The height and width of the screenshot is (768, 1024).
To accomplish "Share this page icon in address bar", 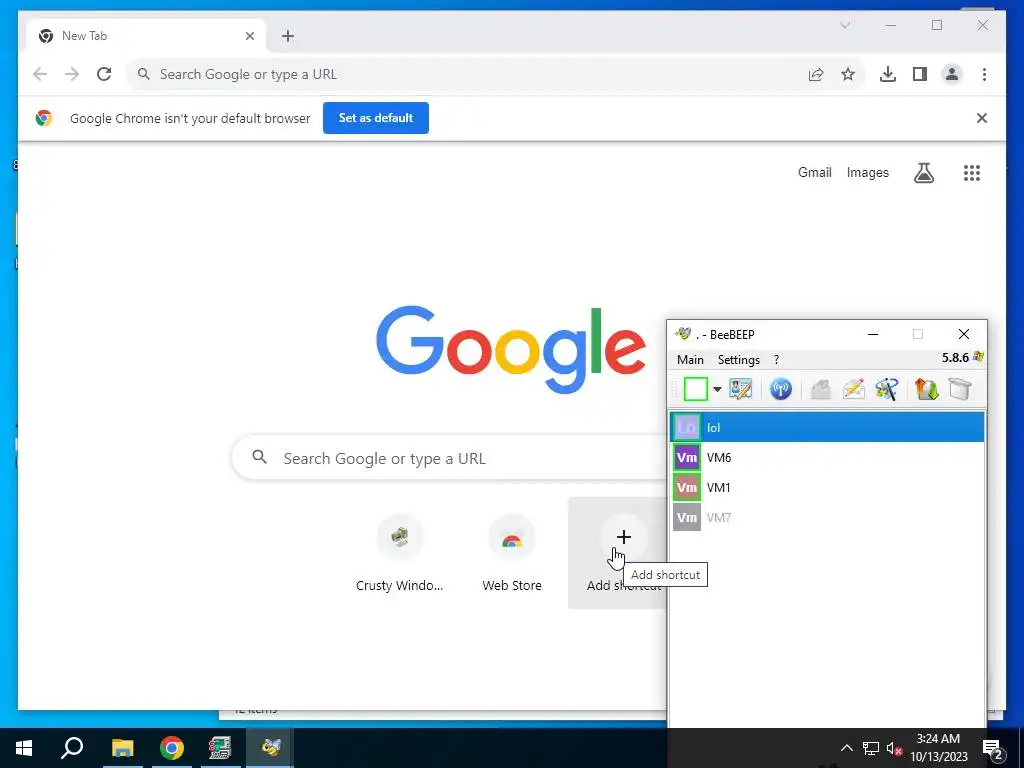I will pyautogui.click(x=816, y=74).
